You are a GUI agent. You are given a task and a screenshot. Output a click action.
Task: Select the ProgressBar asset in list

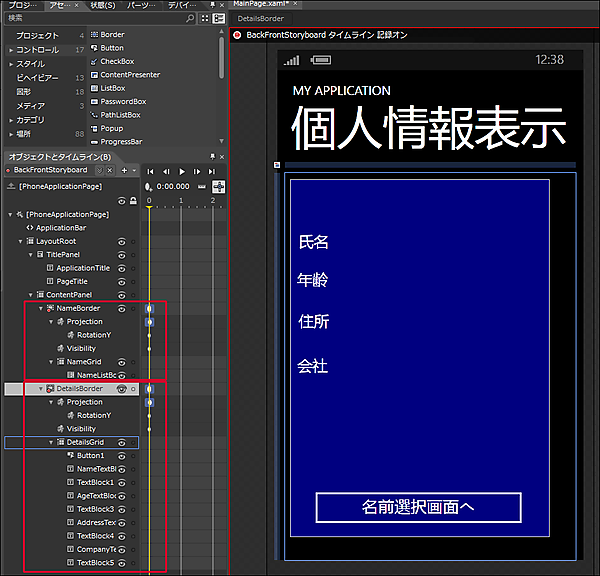pyautogui.click(x=121, y=141)
